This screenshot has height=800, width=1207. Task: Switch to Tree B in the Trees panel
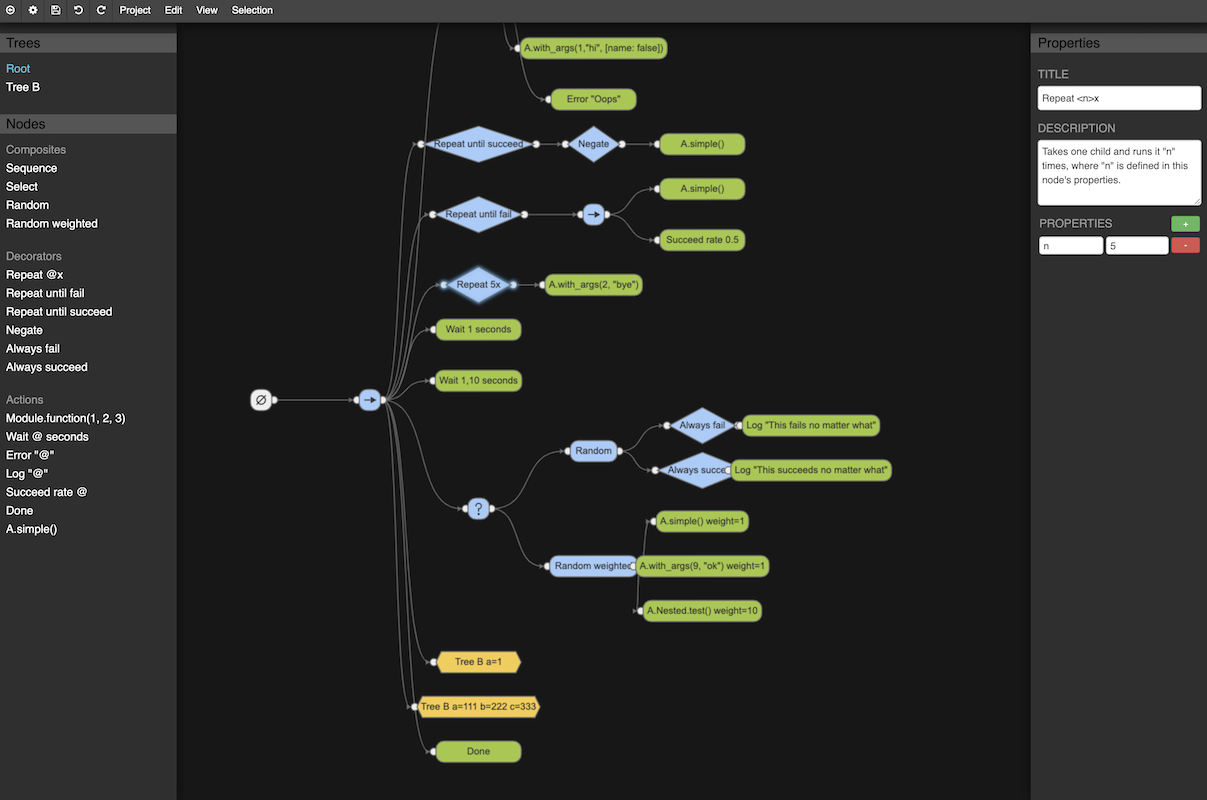(x=22, y=87)
